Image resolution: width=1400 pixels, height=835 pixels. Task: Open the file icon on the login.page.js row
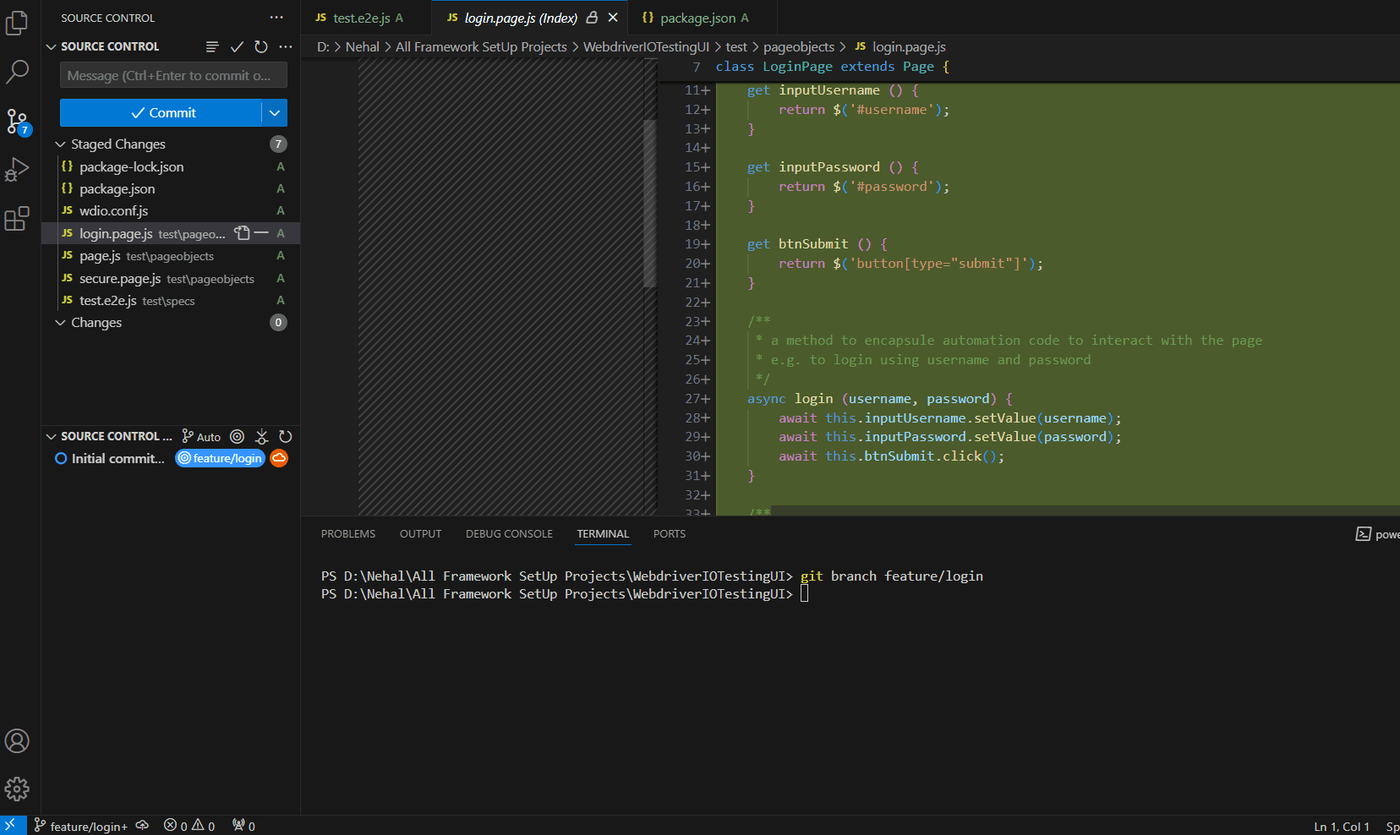click(241, 233)
